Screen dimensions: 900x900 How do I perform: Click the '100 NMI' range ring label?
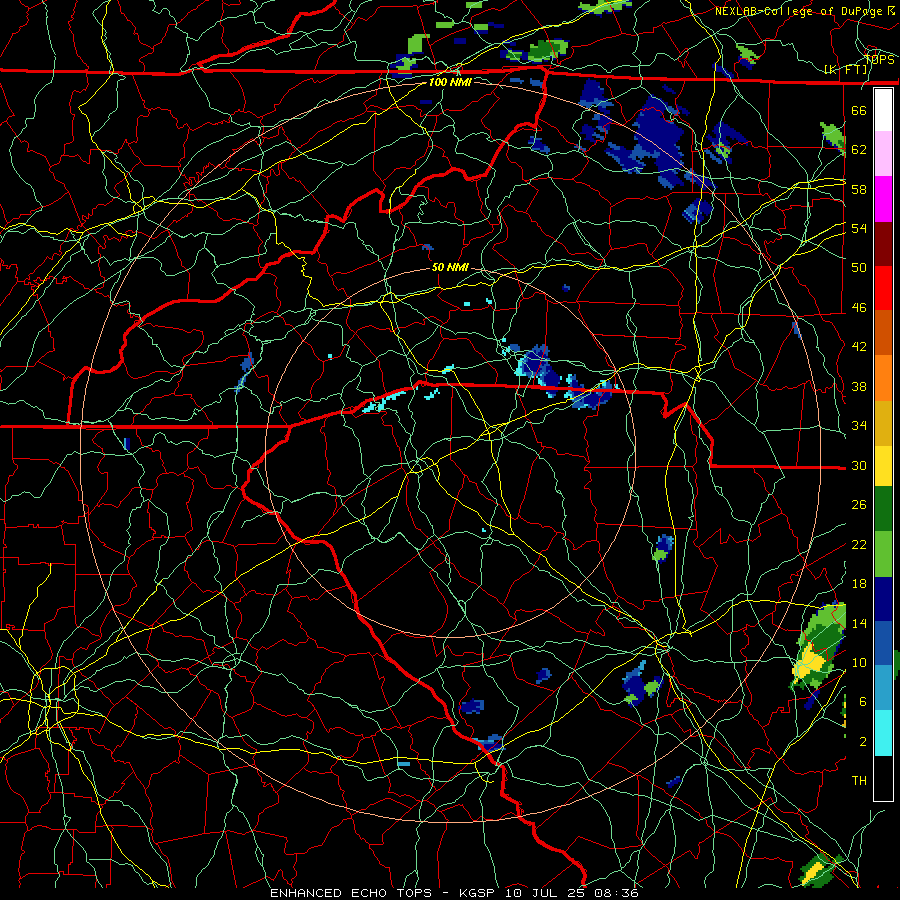click(450, 82)
